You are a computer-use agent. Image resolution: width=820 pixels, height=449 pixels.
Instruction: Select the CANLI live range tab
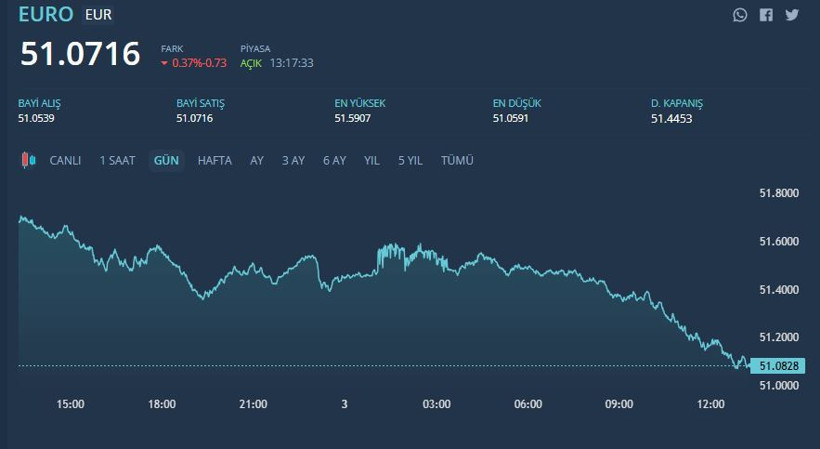tap(66, 160)
